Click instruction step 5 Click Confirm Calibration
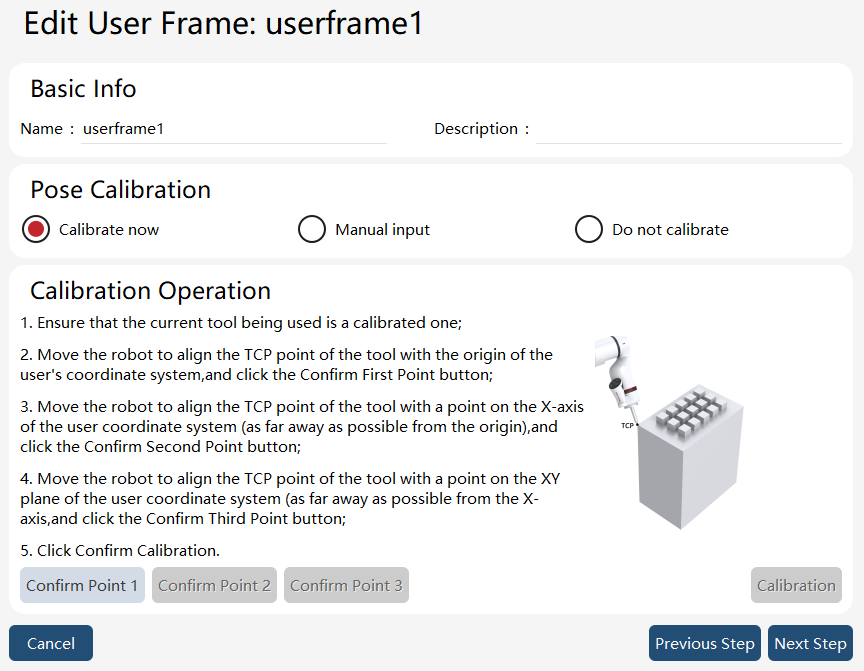 tap(120, 550)
